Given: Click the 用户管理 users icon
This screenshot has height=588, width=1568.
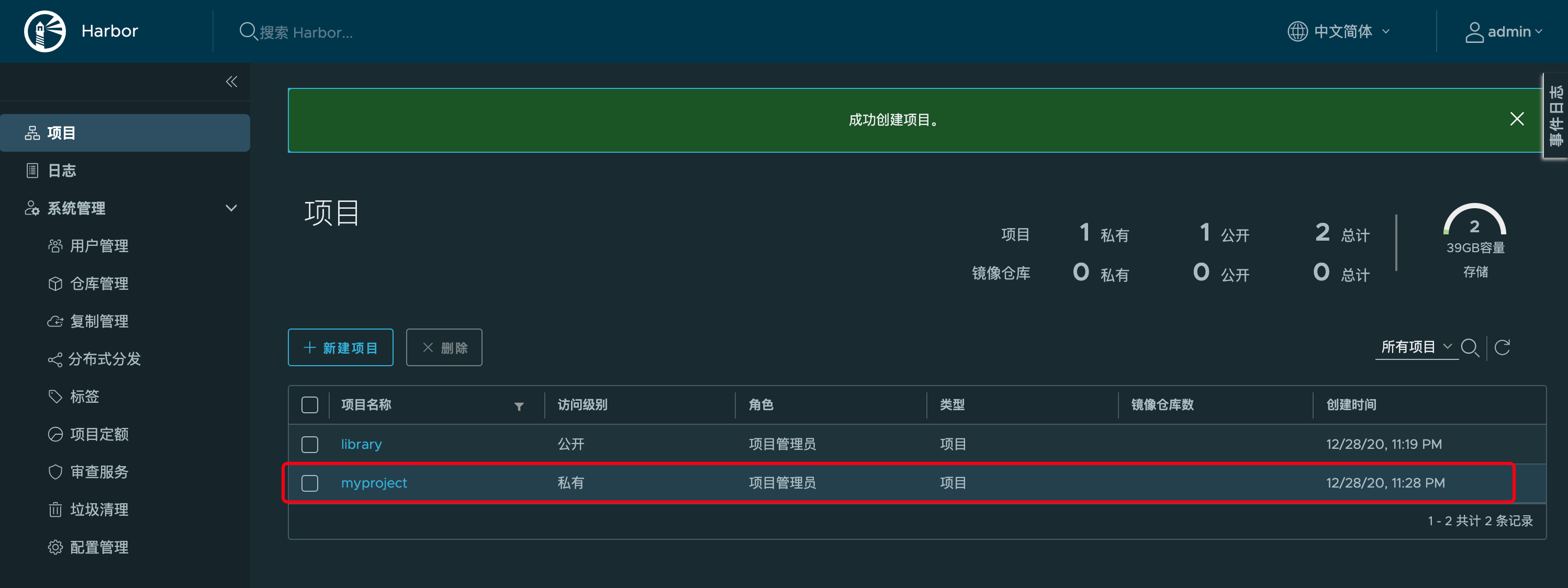Looking at the screenshot, I should click(x=55, y=246).
